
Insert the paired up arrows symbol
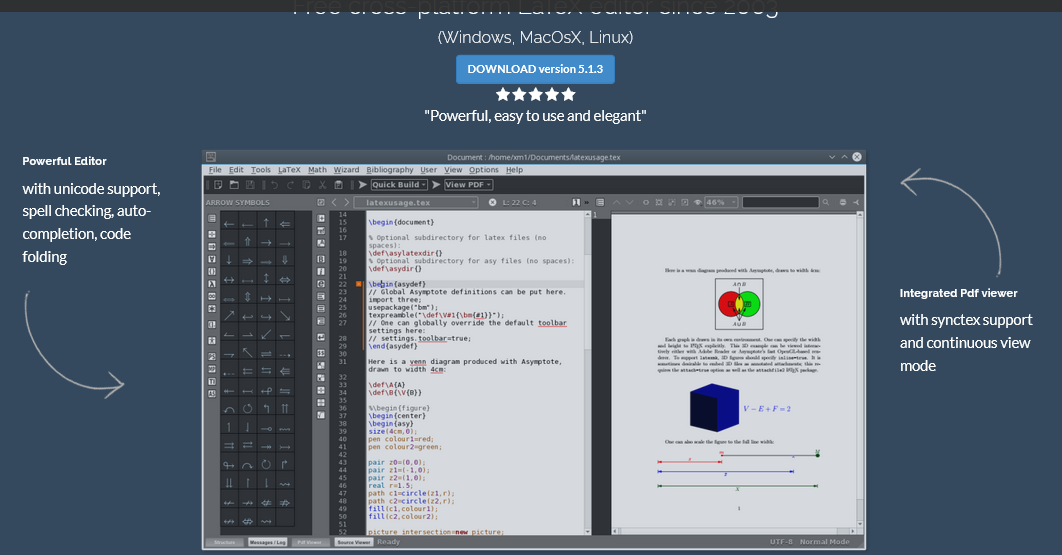point(284,408)
